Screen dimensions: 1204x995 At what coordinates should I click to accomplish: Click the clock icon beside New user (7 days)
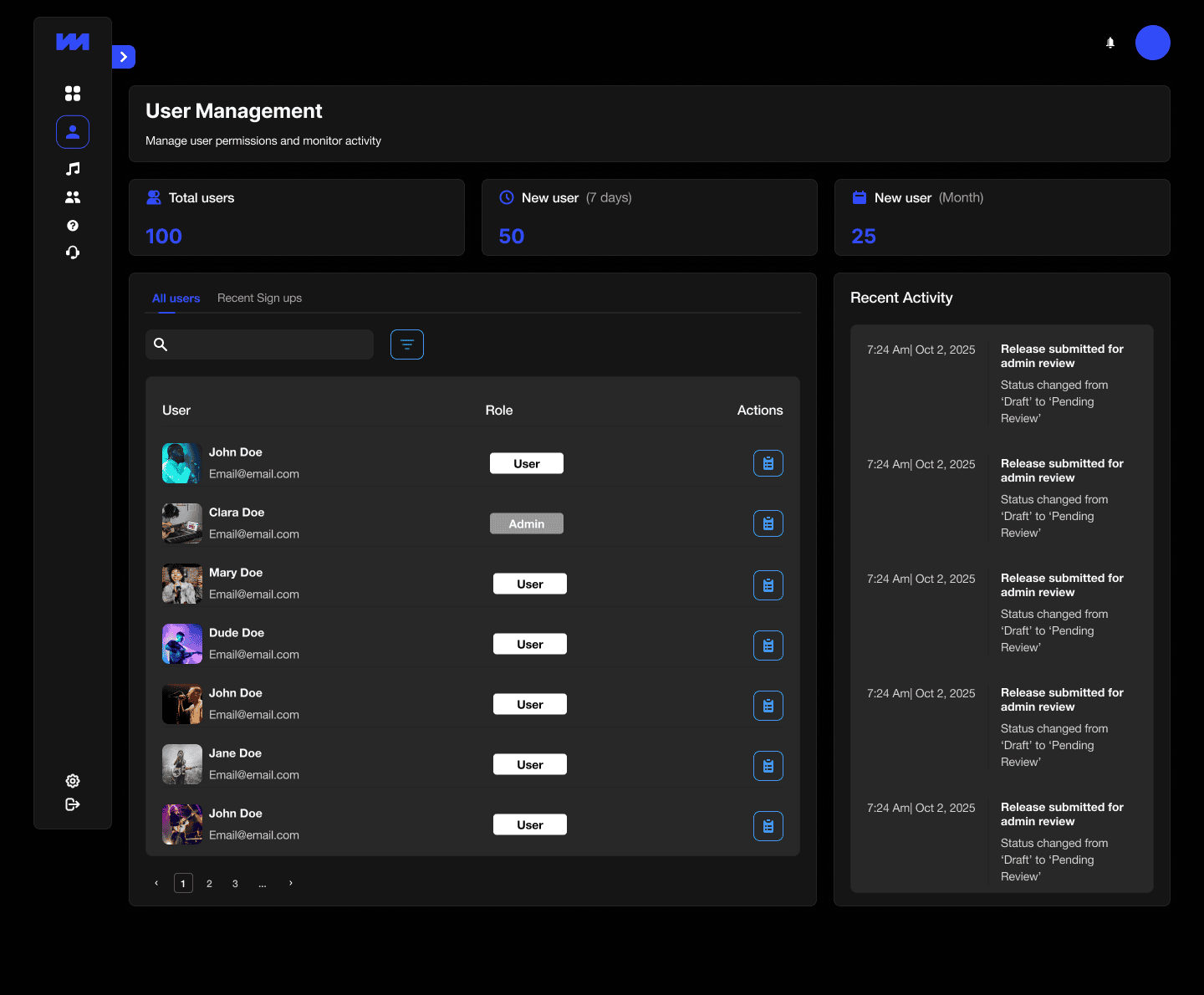point(507,197)
